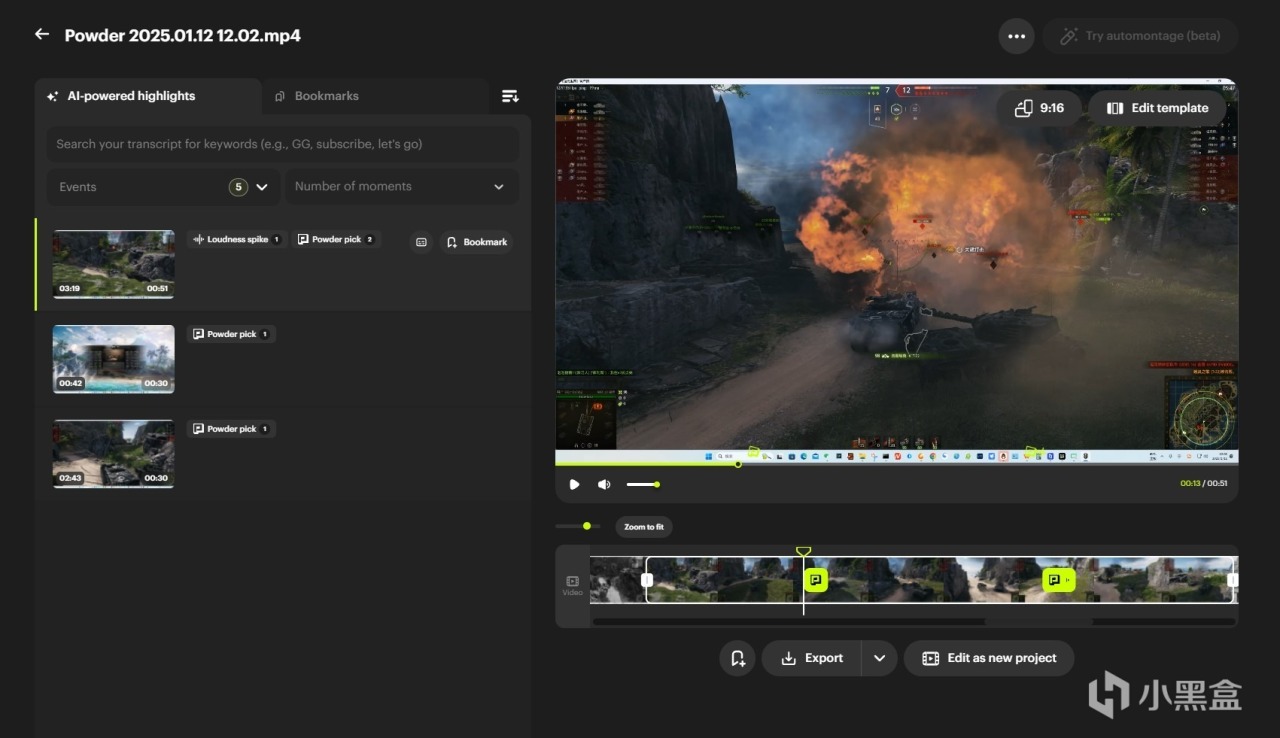
Task: Click the right trim handle of the clip
Action: (x=1232, y=580)
